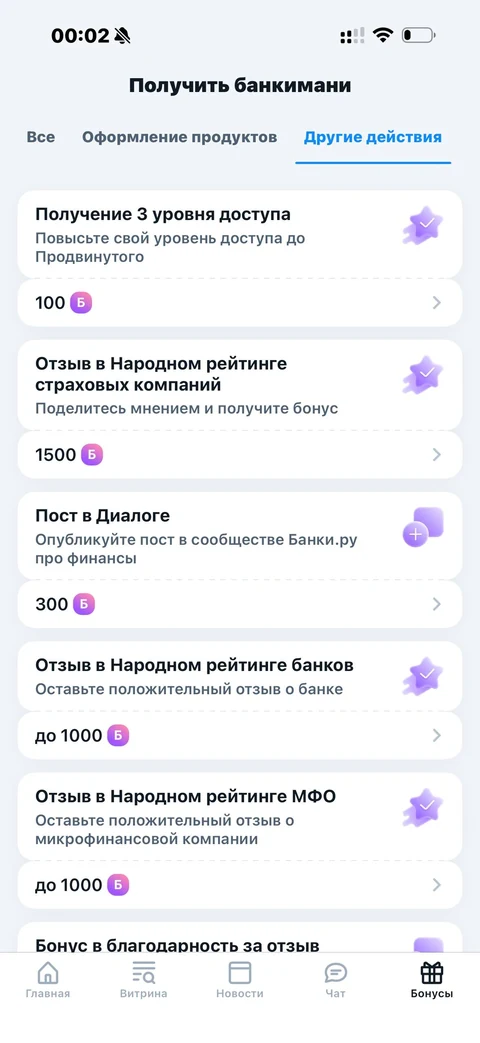Open Отзыв в Народном рейтинге страховых компаний

point(239,385)
